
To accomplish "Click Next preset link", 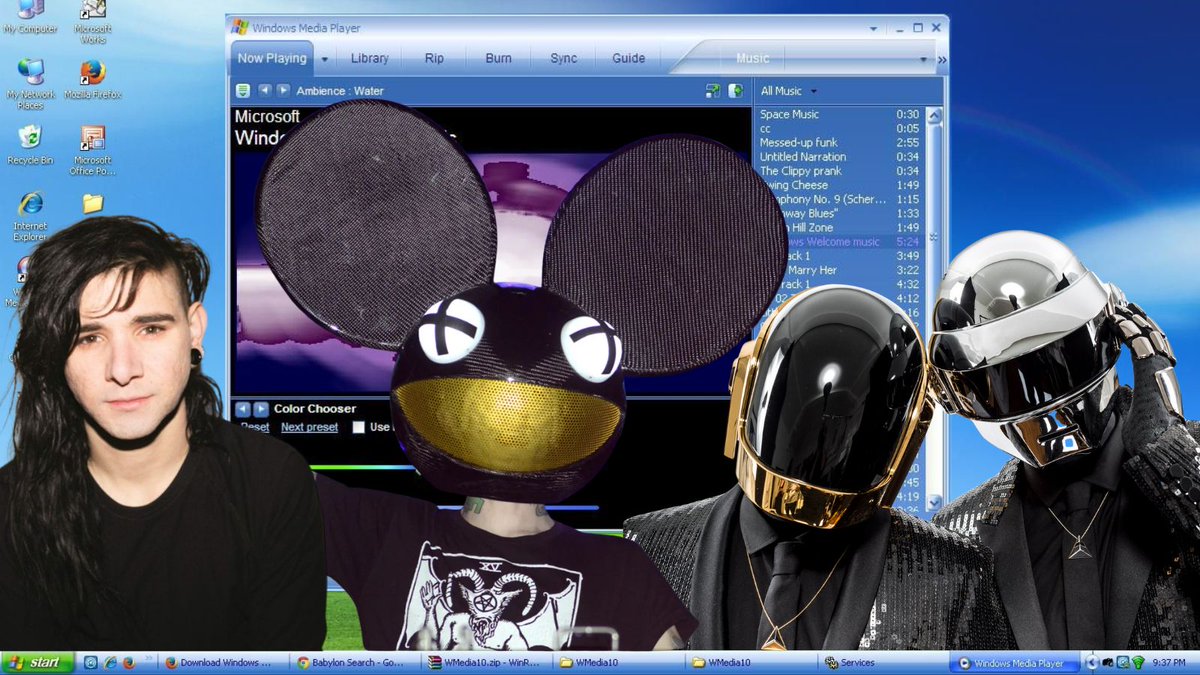I will click(x=309, y=427).
